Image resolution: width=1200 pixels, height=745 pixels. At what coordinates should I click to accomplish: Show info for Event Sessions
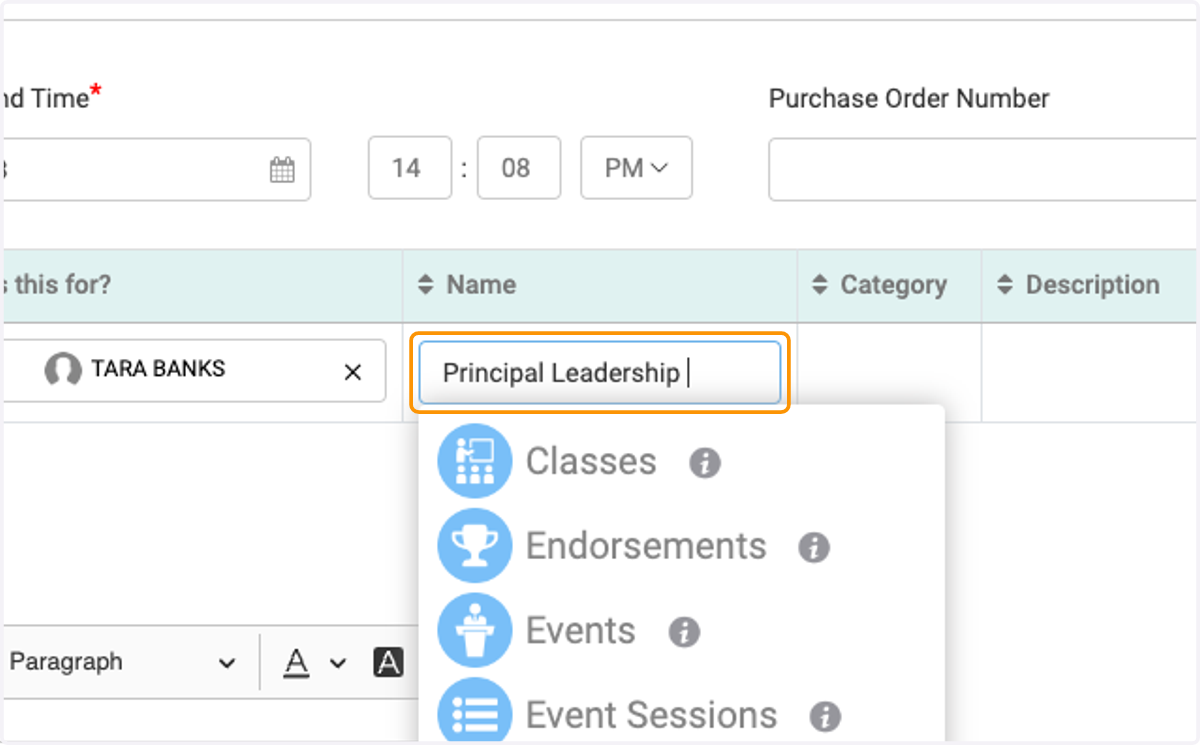825,716
